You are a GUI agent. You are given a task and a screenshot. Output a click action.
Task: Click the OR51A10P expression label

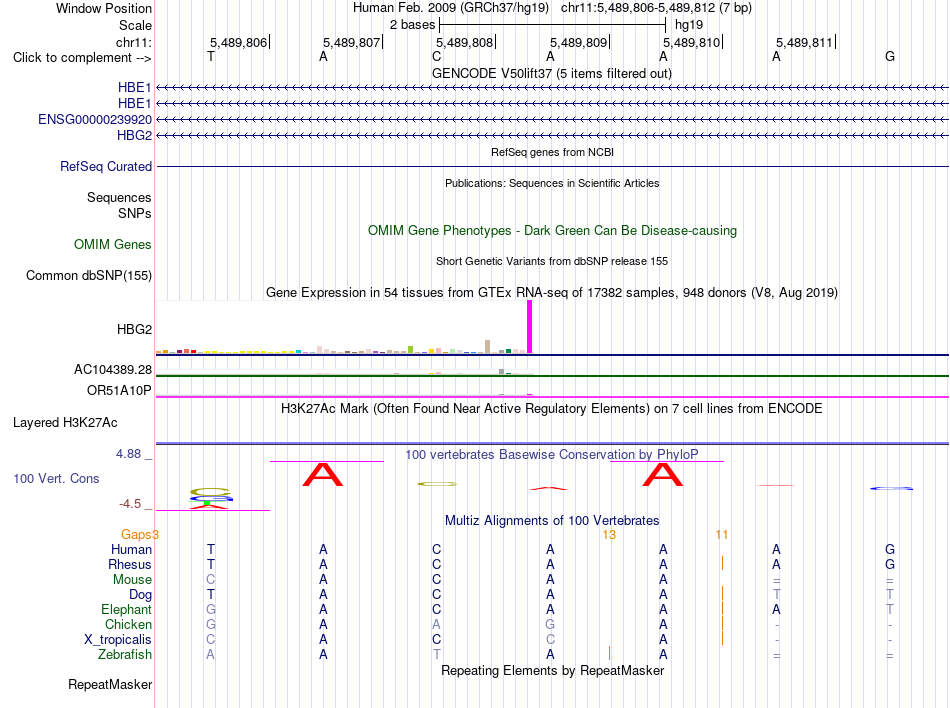(119, 390)
